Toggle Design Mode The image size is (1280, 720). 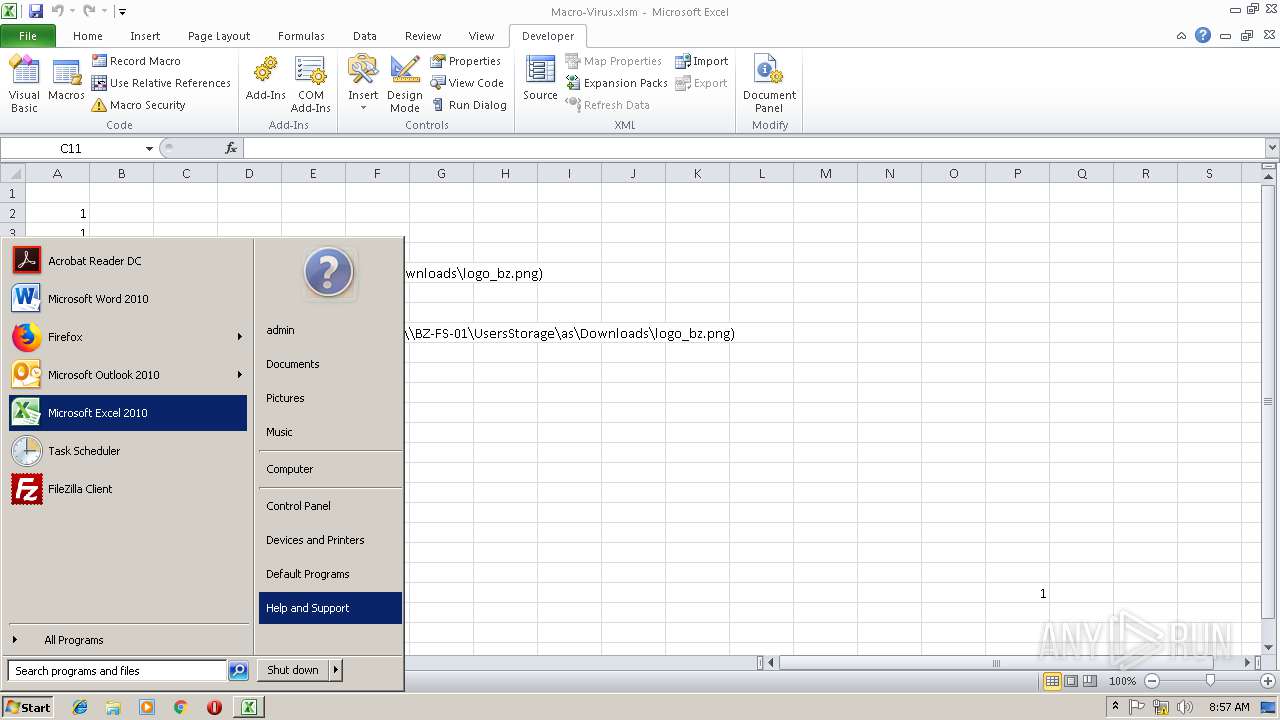pos(405,84)
